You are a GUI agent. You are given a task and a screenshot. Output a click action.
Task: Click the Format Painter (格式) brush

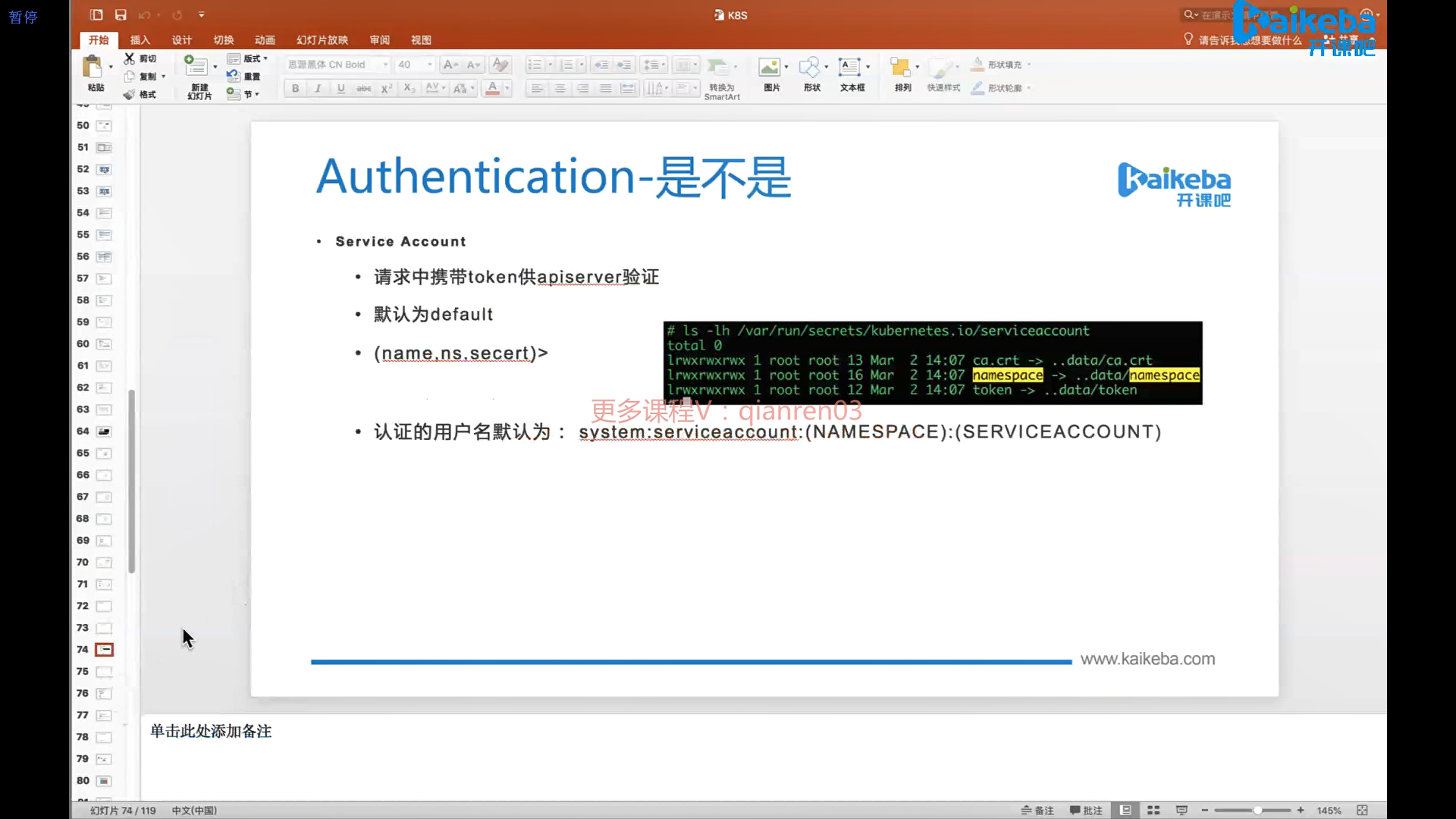(x=130, y=95)
